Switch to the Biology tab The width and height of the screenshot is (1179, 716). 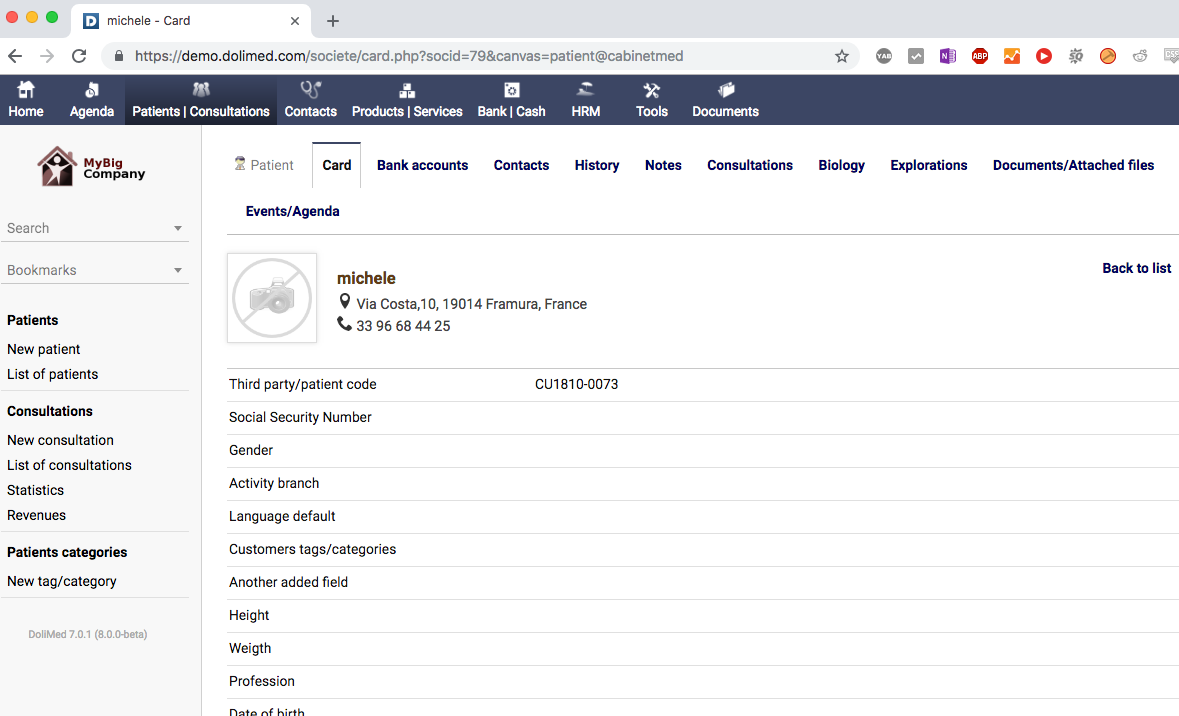[x=841, y=165]
